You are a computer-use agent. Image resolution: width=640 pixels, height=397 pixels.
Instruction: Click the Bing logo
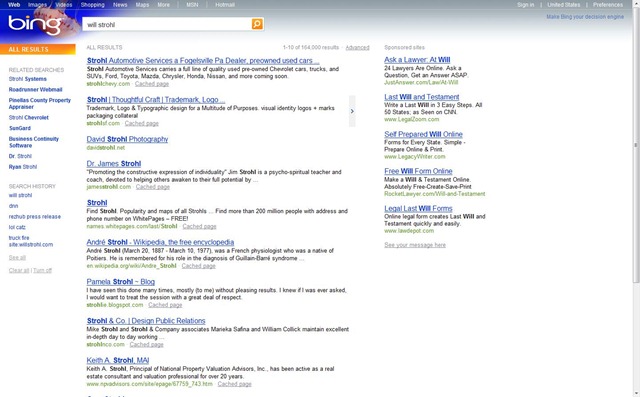pyautogui.click(x=34, y=24)
